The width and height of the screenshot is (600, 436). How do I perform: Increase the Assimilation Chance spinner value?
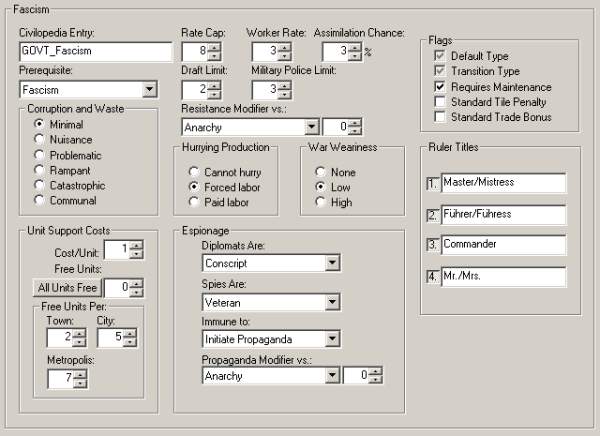pyautogui.click(x=354, y=46)
